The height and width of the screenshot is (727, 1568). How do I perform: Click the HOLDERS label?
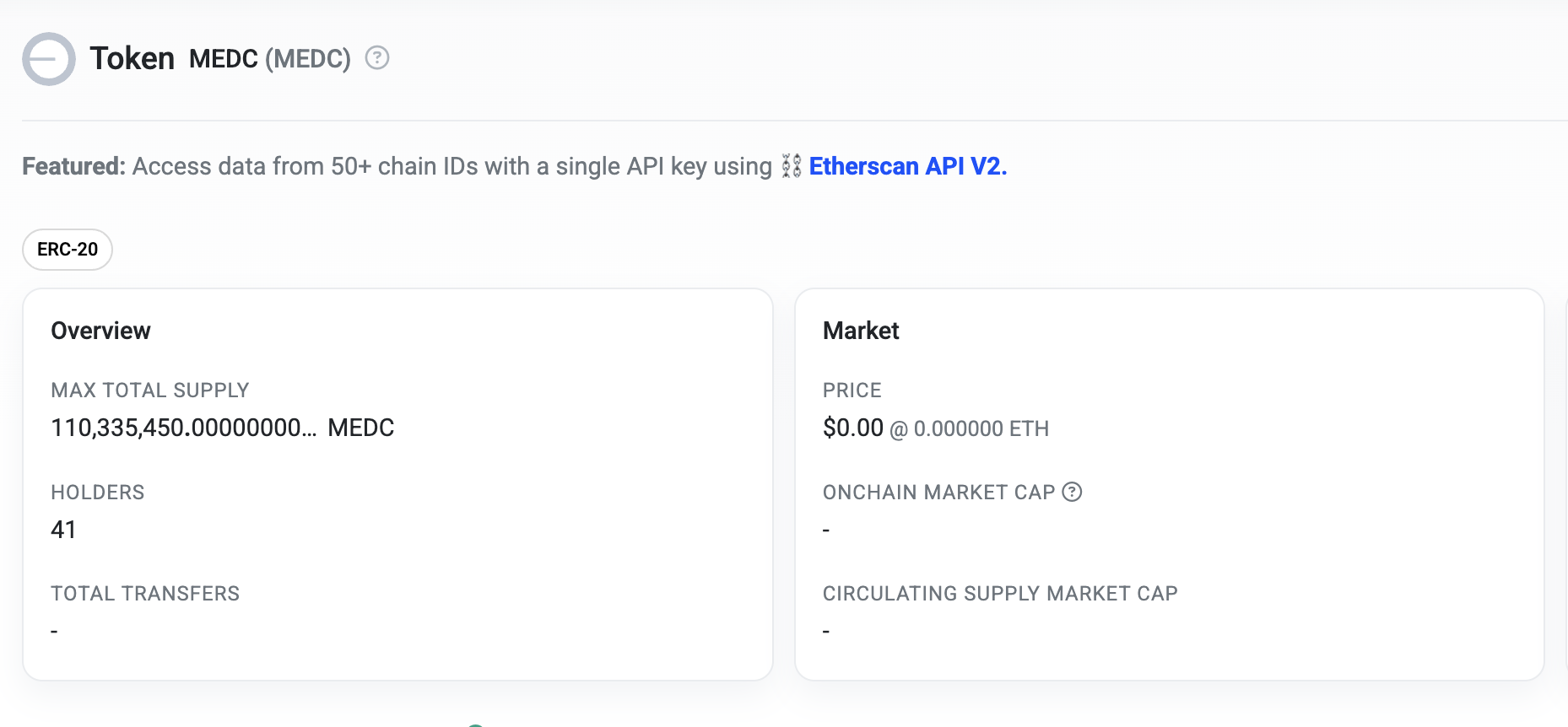tap(98, 493)
